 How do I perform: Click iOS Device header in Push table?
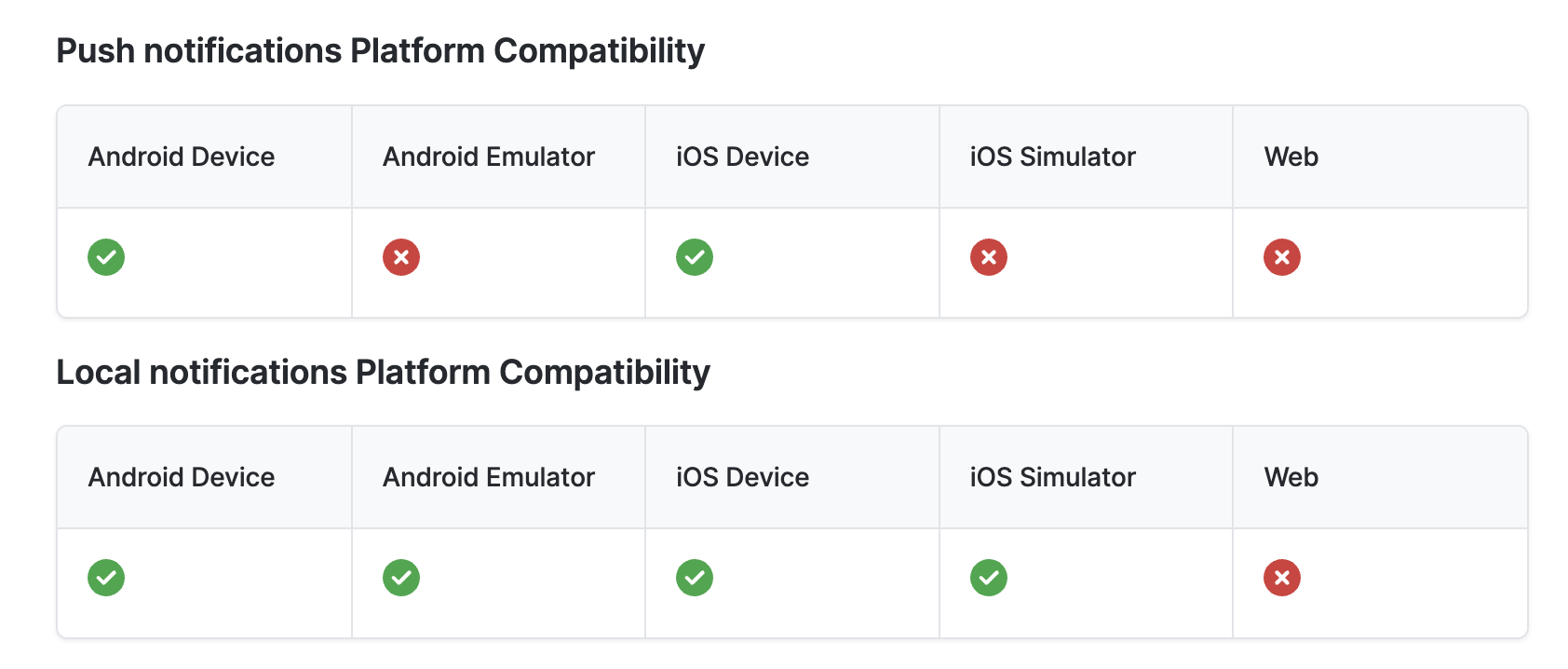[x=743, y=157]
